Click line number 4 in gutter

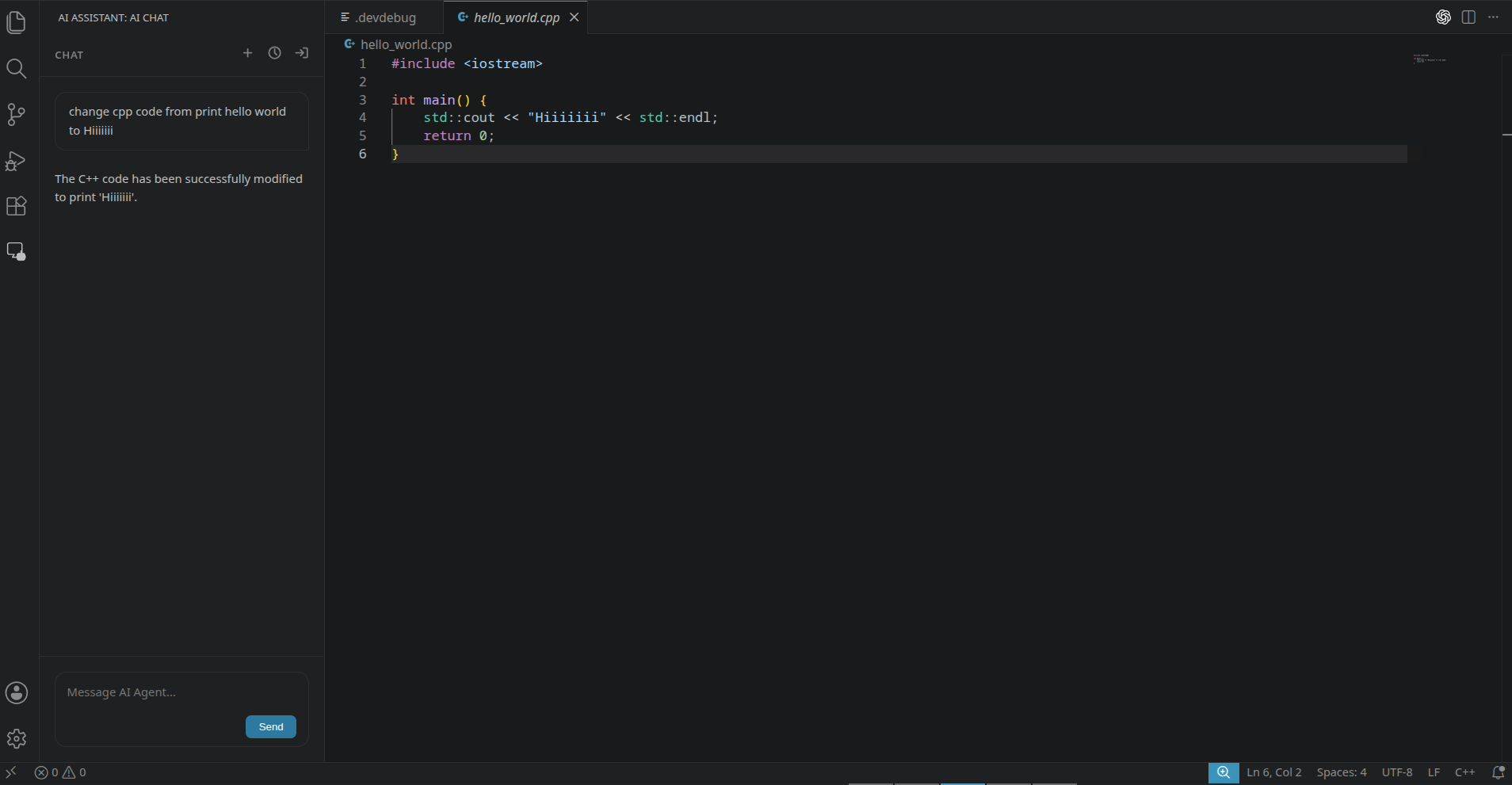tap(363, 117)
